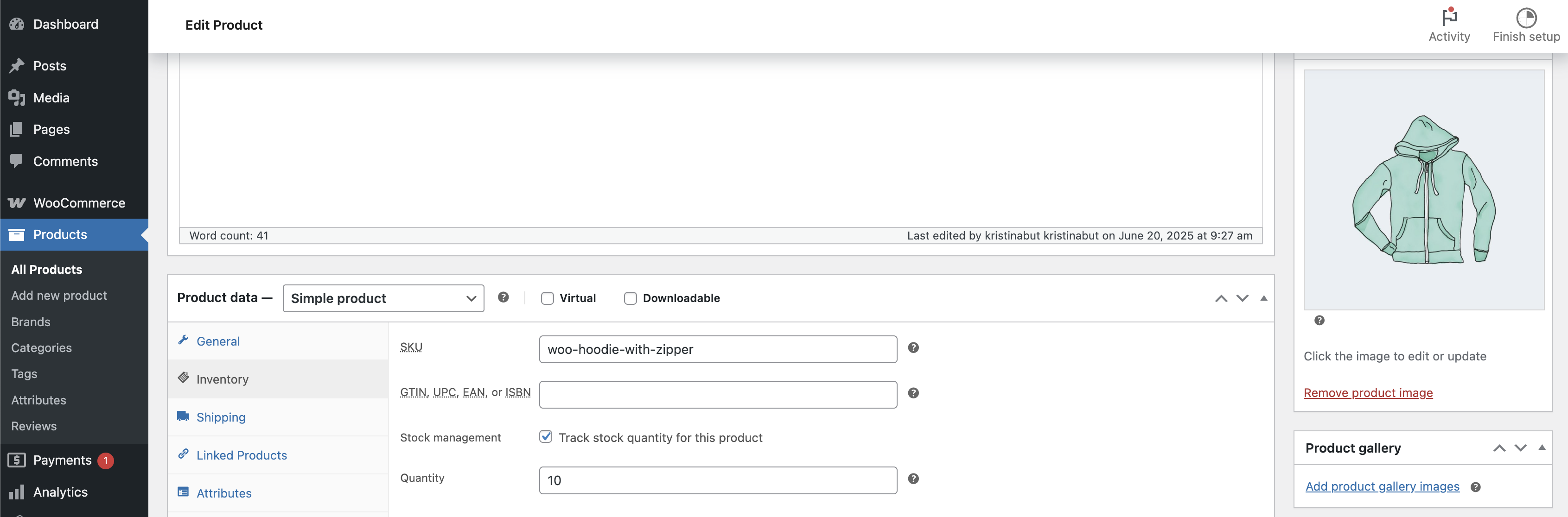Click the Payments notification badge
This screenshot has width=1568, height=517.
click(x=105, y=460)
